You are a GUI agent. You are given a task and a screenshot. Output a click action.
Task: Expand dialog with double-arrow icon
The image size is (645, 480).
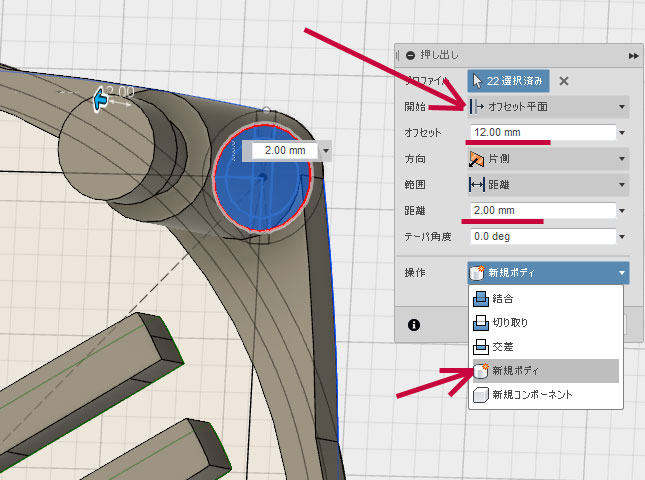pyautogui.click(x=633, y=55)
